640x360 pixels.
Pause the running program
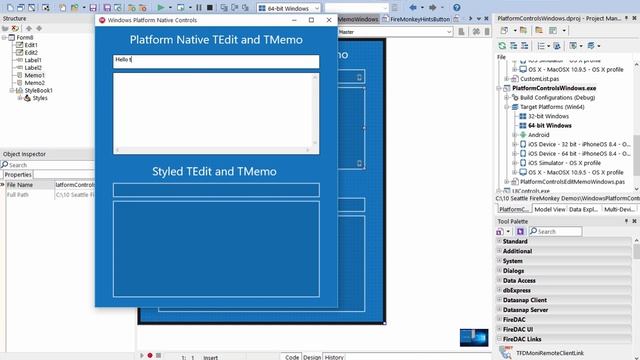pos(199,7)
